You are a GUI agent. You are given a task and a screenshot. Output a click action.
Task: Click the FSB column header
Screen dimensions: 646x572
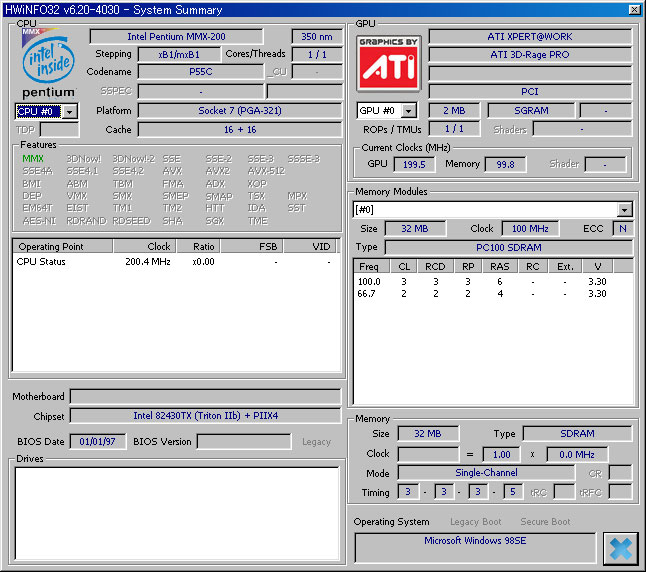[x=252, y=246]
